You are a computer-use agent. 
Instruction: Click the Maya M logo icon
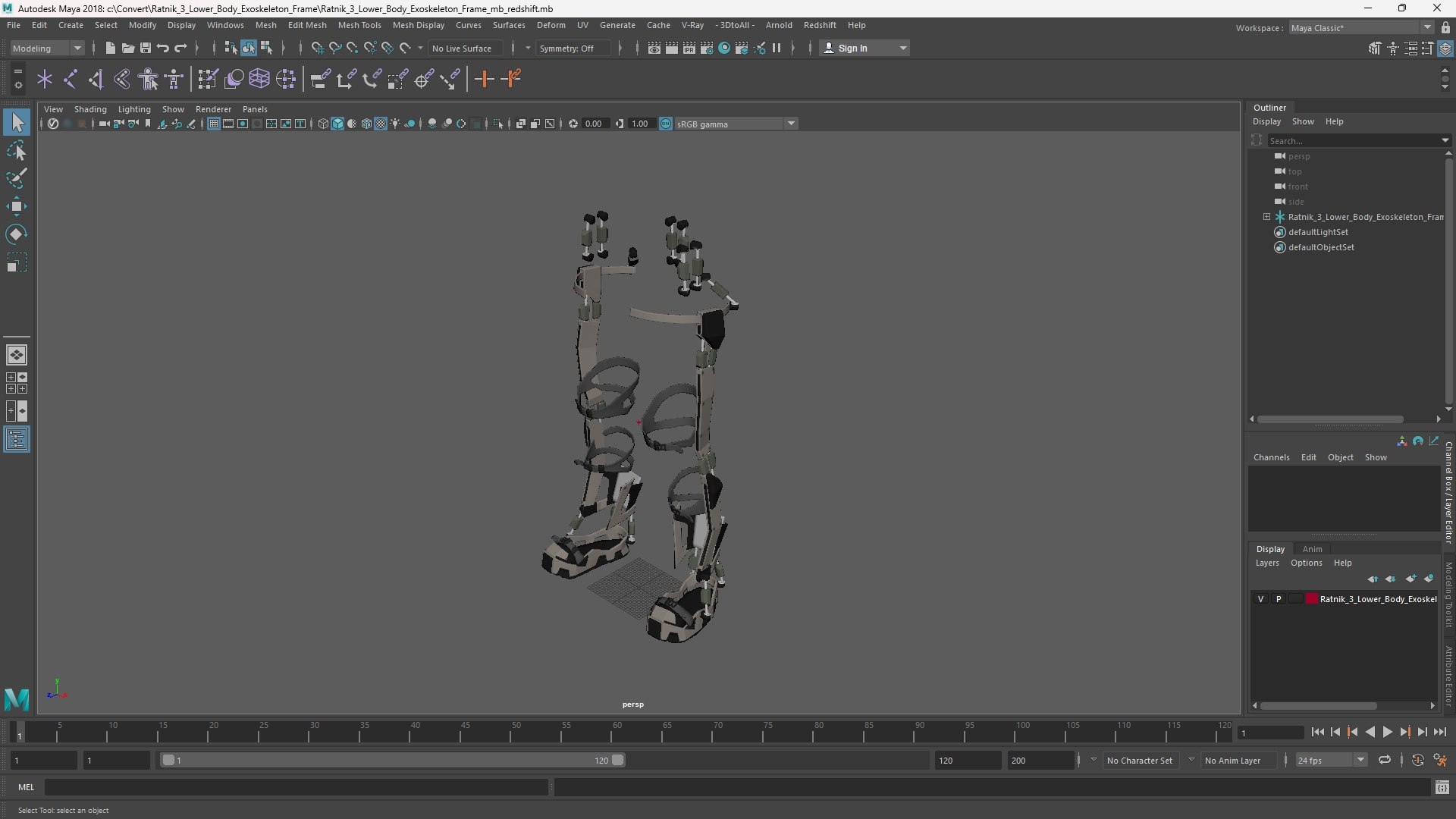[17, 698]
